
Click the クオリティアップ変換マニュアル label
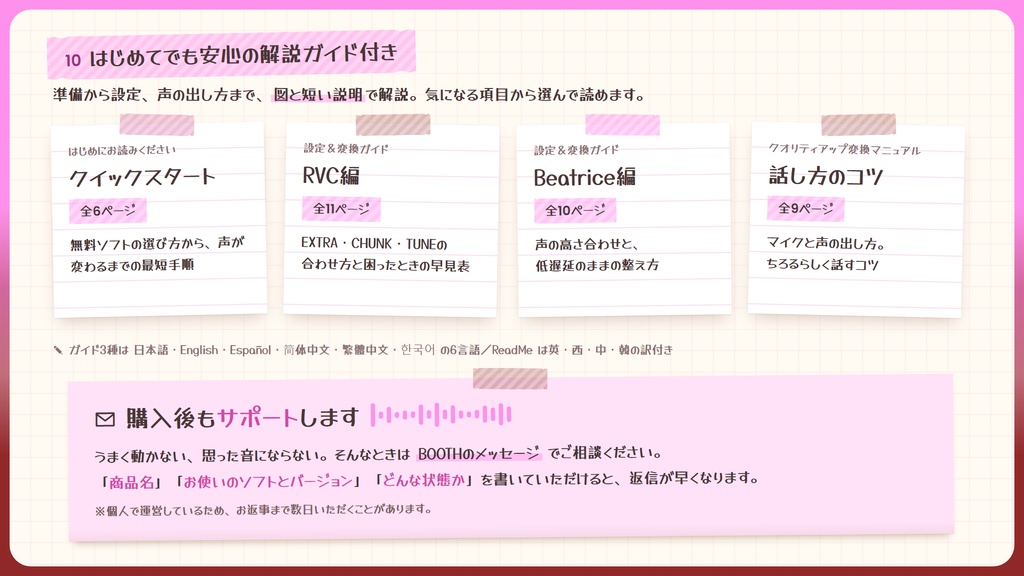[x=844, y=150]
